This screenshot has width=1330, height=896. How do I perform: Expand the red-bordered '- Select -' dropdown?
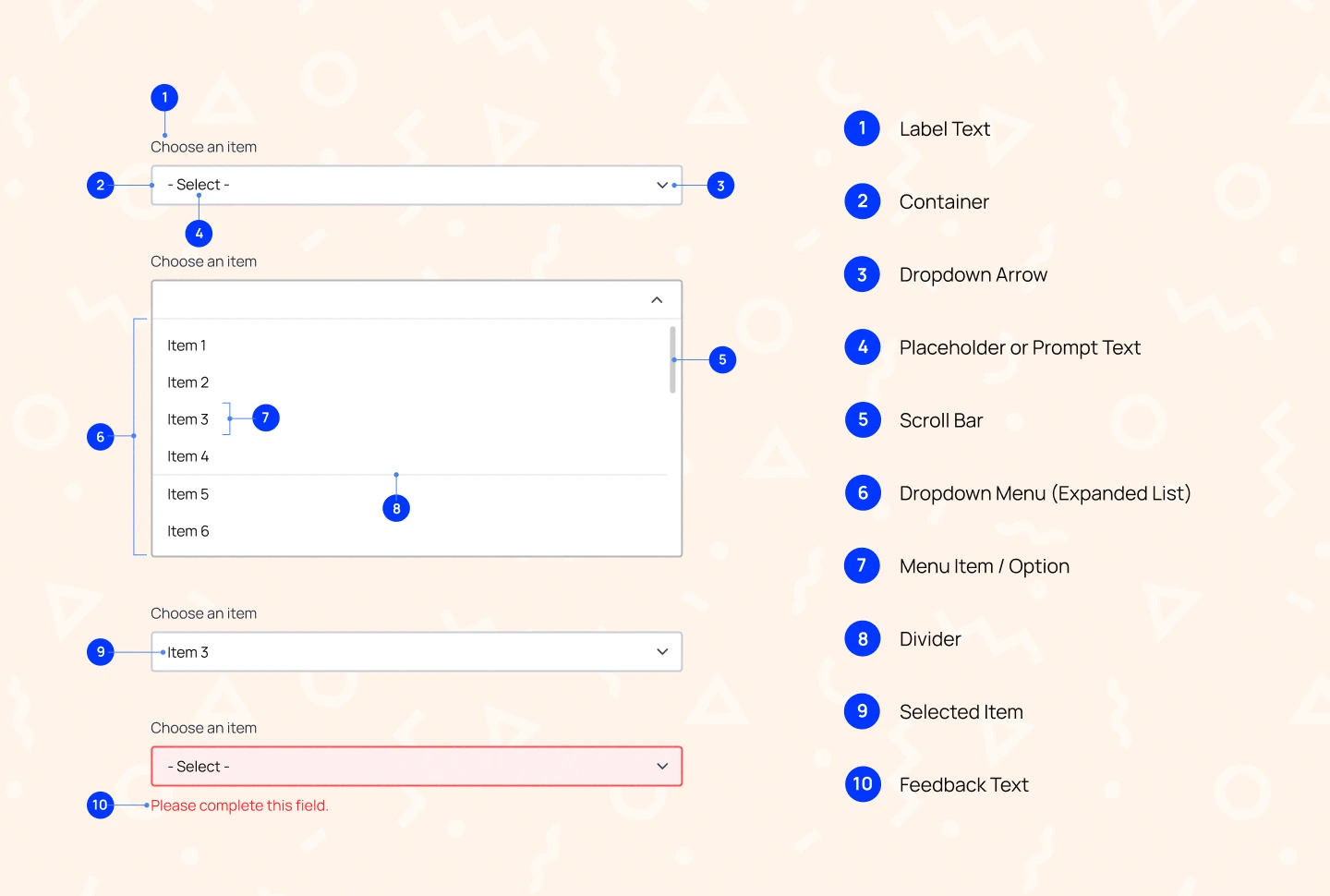click(x=661, y=766)
